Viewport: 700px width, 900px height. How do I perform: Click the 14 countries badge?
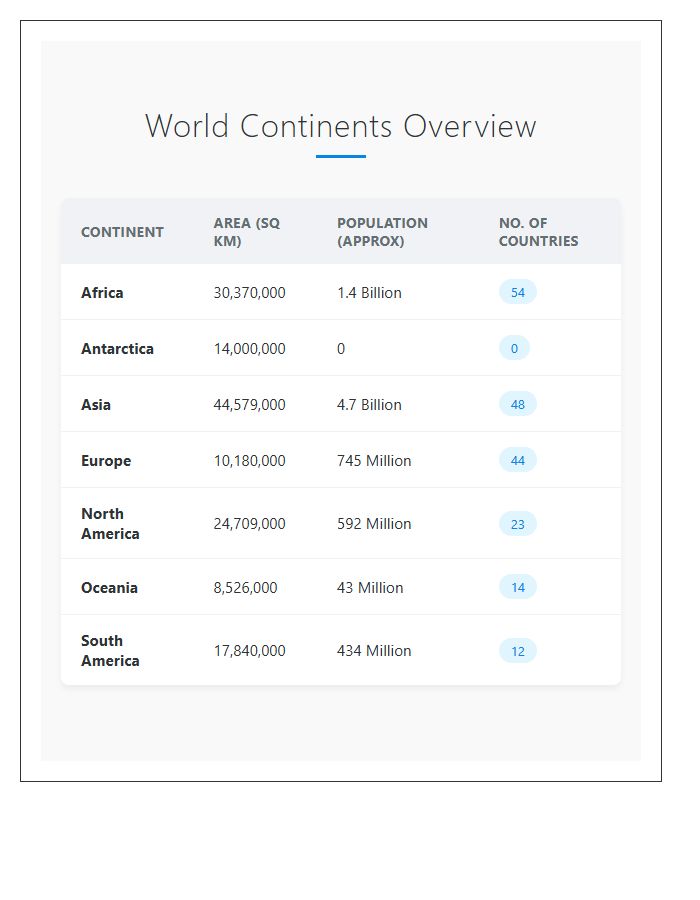(x=518, y=587)
